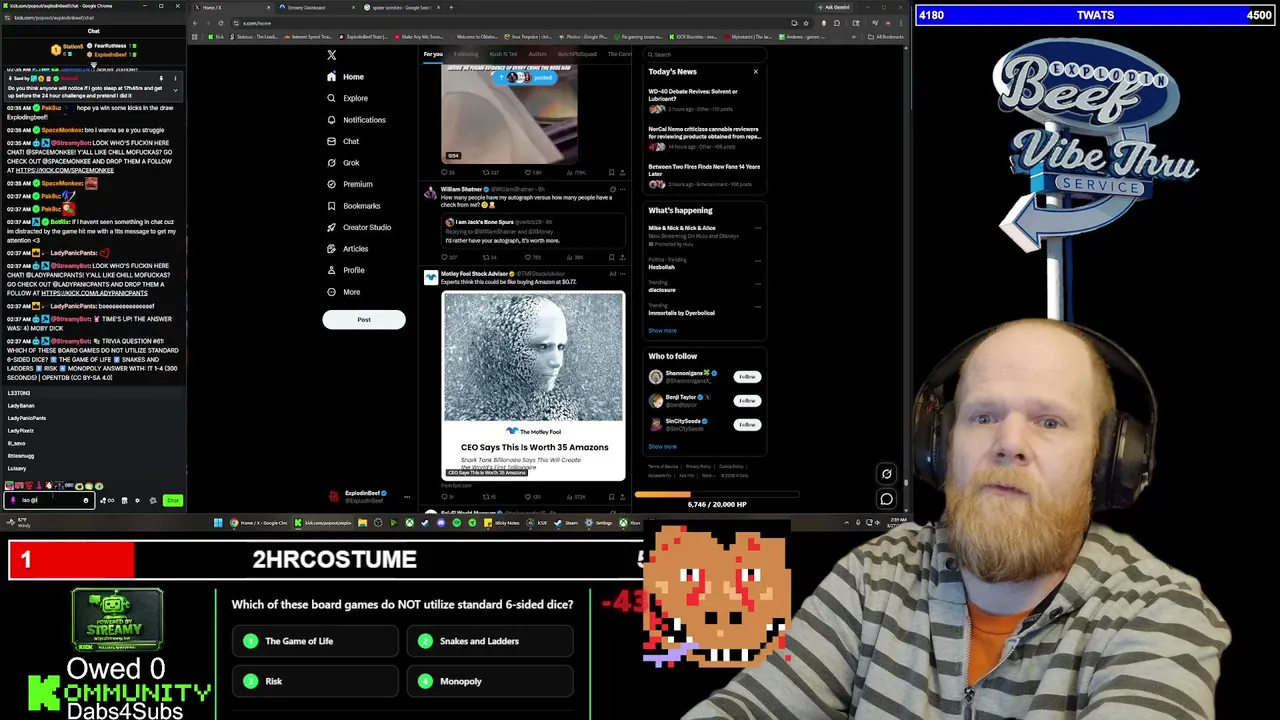Open William Shatner post options menu
1280x720 pixels.
pyautogui.click(x=622, y=189)
